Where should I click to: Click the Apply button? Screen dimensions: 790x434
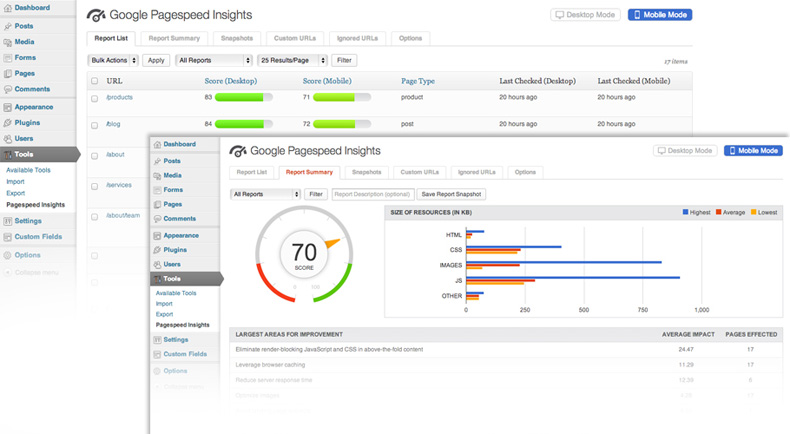click(x=156, y=60)
